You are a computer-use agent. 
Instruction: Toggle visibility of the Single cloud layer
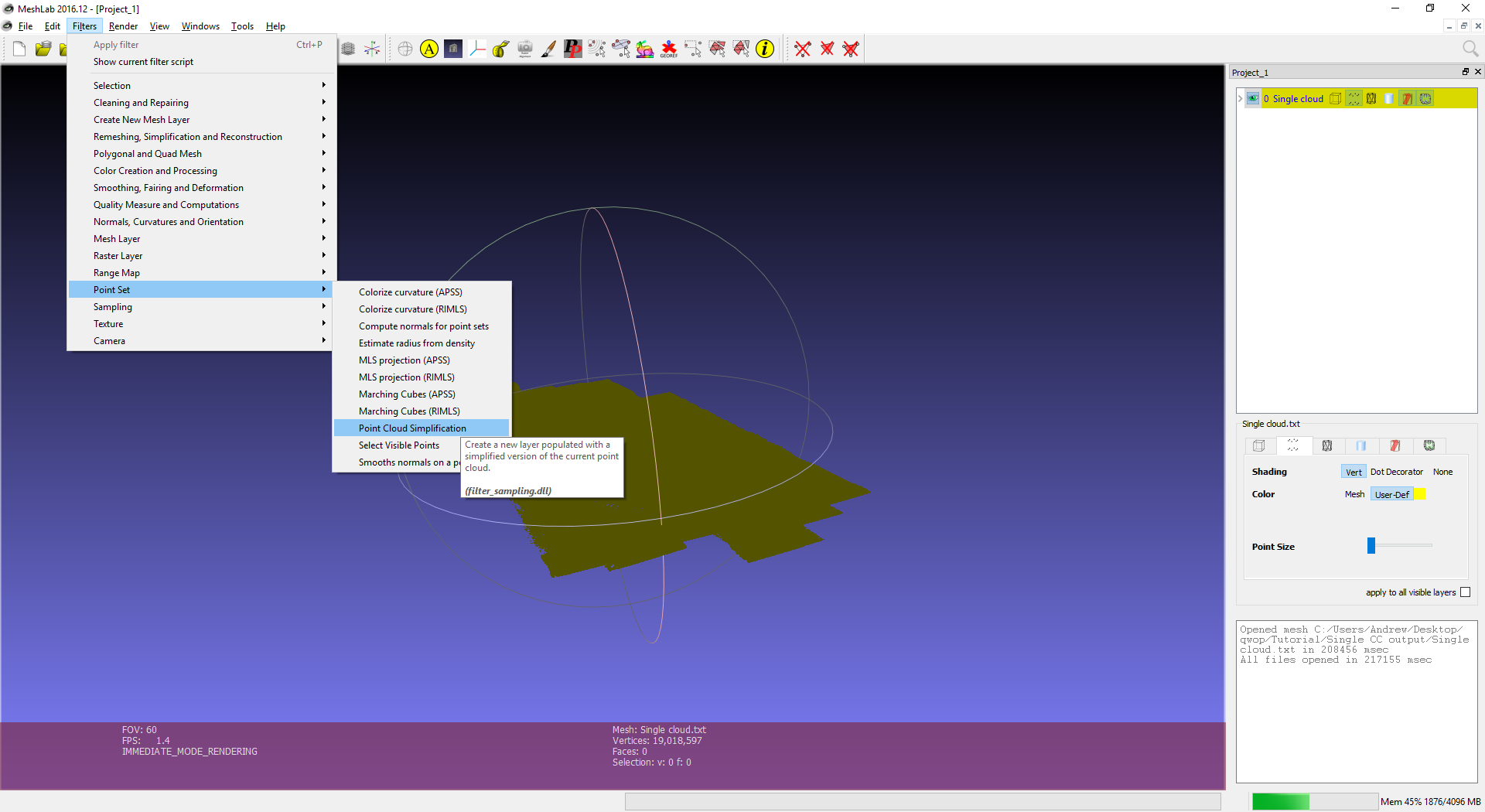1253,98
